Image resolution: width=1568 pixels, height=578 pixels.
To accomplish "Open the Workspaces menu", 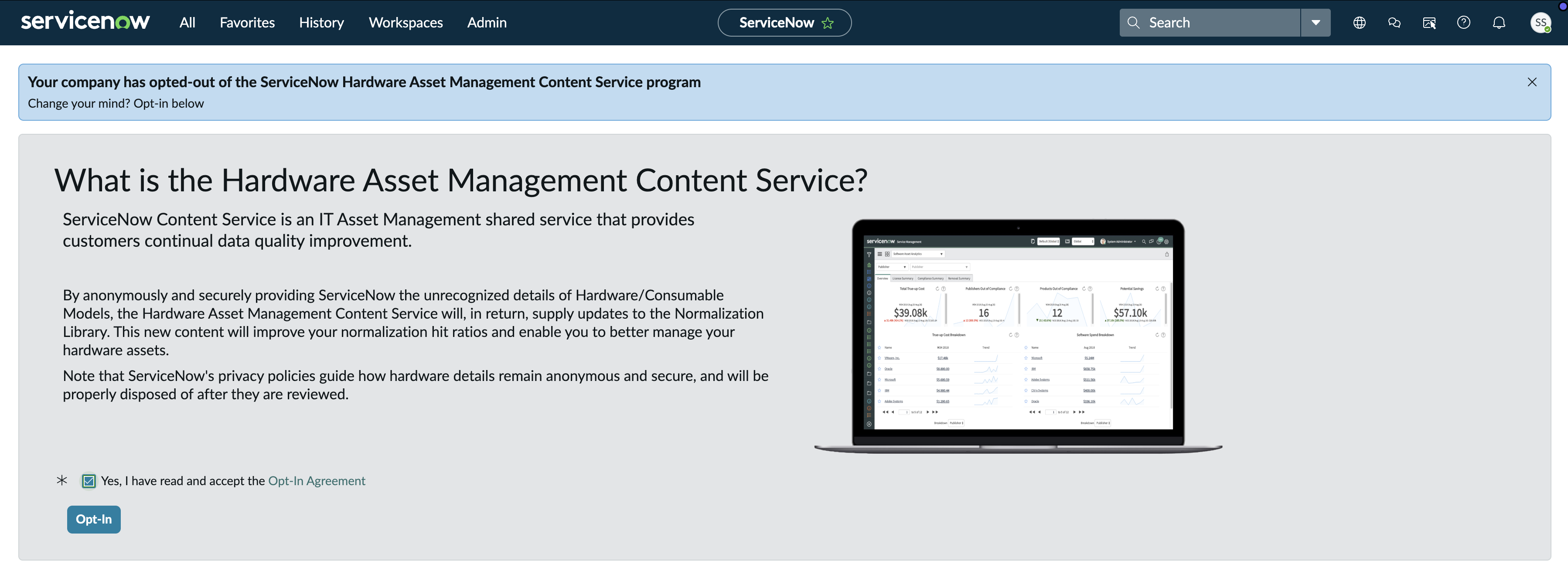I will [406, 23].
